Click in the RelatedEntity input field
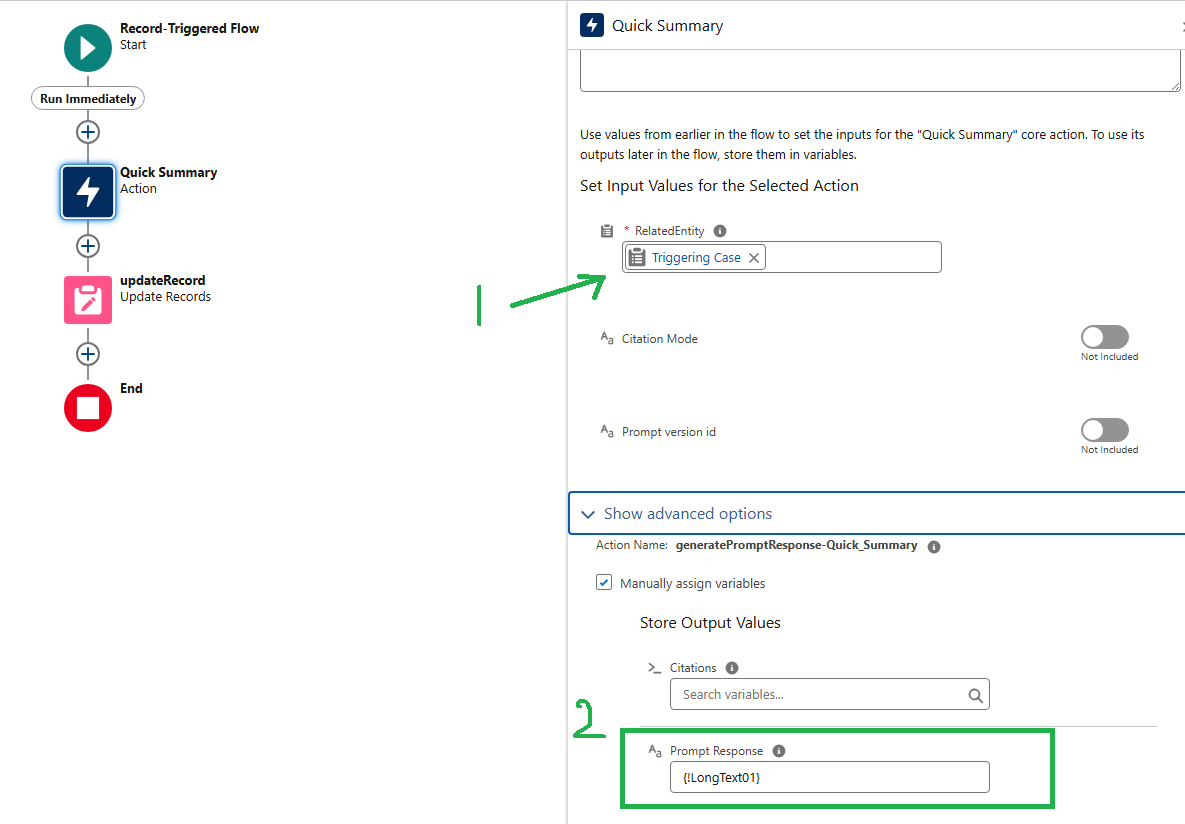1185x824 pixels. click(782, 257)
